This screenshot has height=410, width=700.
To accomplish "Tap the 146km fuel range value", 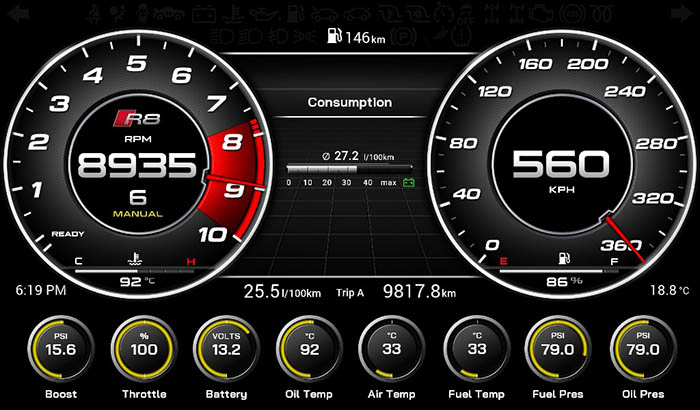I will tap(365, 38).
